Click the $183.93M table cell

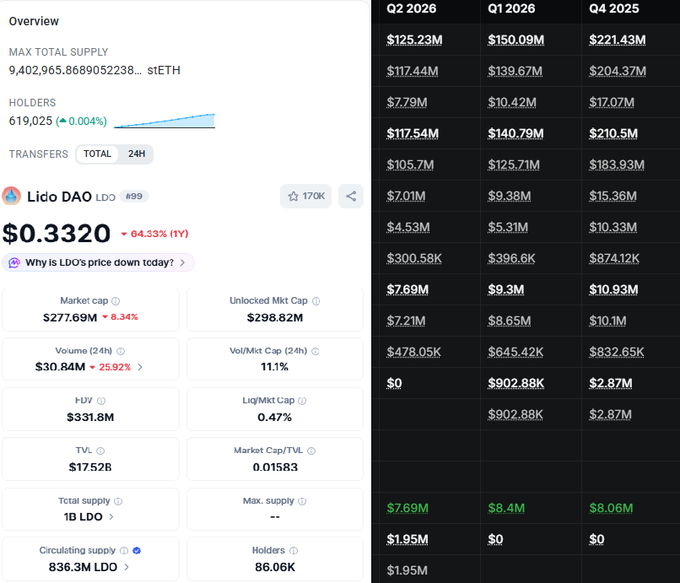pyautogui.click(x=617, y=165)
